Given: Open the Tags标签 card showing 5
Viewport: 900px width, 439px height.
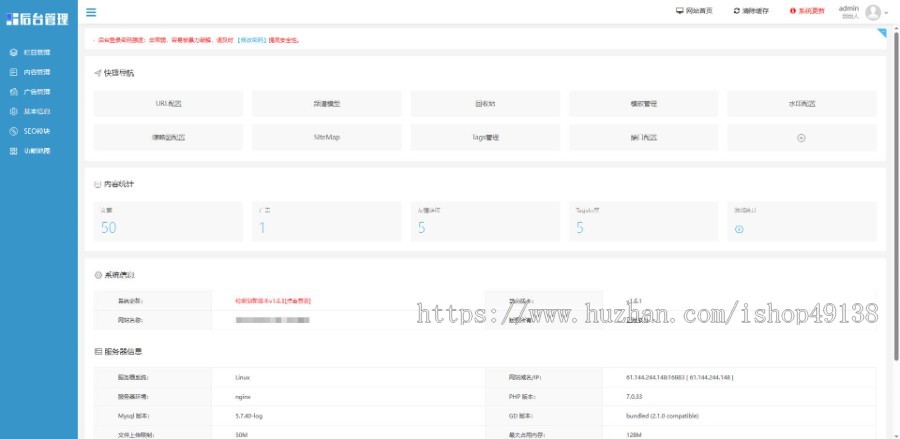Looking at the screenshot, I should point(643,222).
